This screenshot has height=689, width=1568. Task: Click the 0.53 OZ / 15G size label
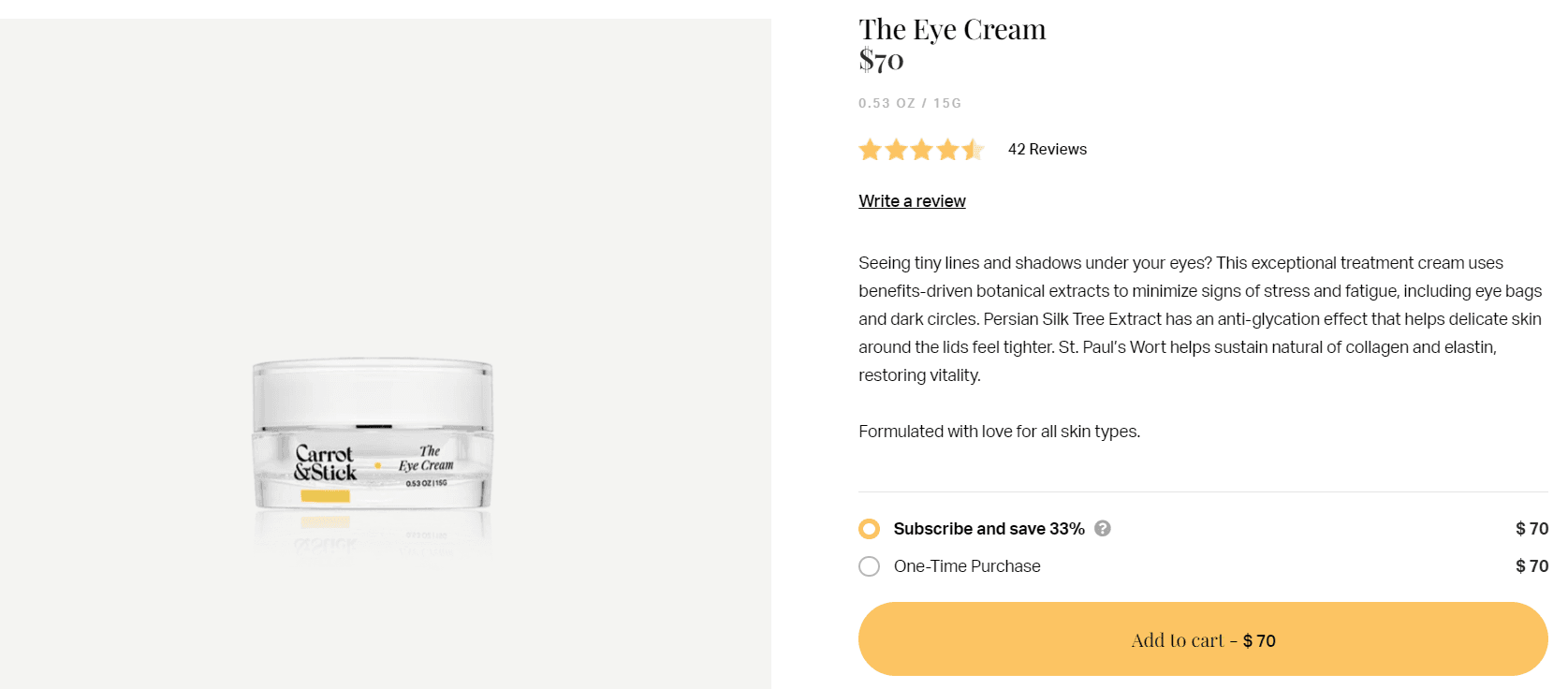(909, 103)
